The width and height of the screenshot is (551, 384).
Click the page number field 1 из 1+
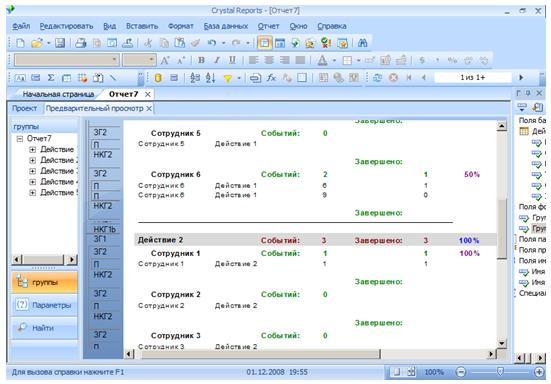click(473, 78)
